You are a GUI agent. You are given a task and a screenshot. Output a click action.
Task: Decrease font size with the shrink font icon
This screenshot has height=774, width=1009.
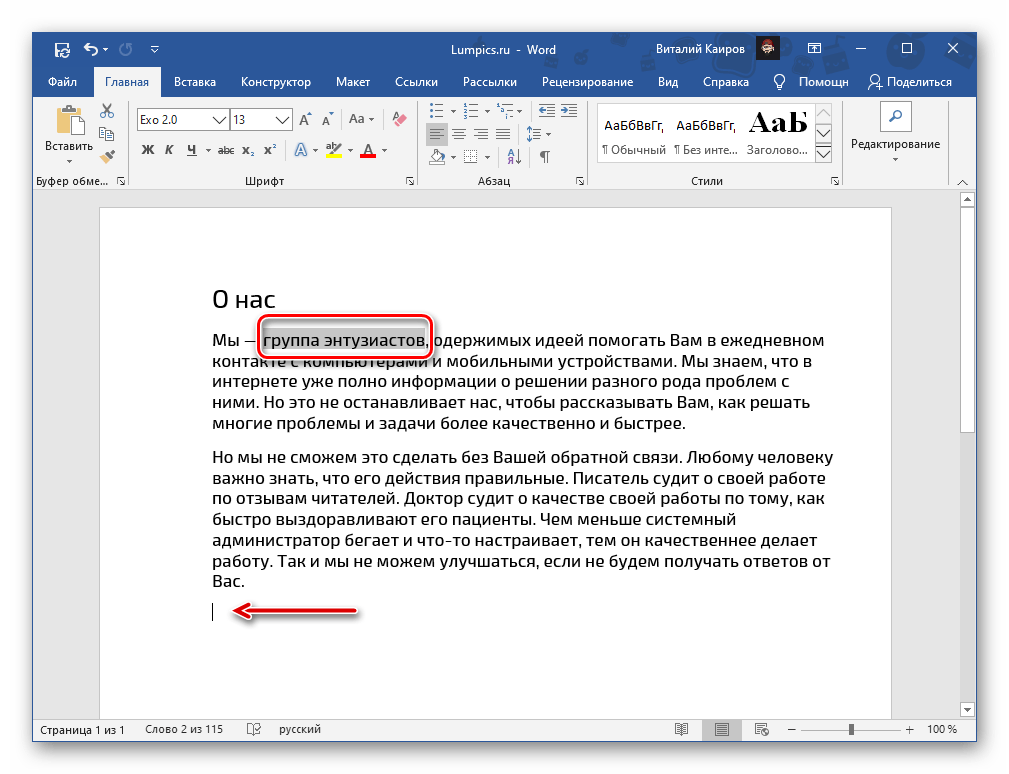[328, 120]
